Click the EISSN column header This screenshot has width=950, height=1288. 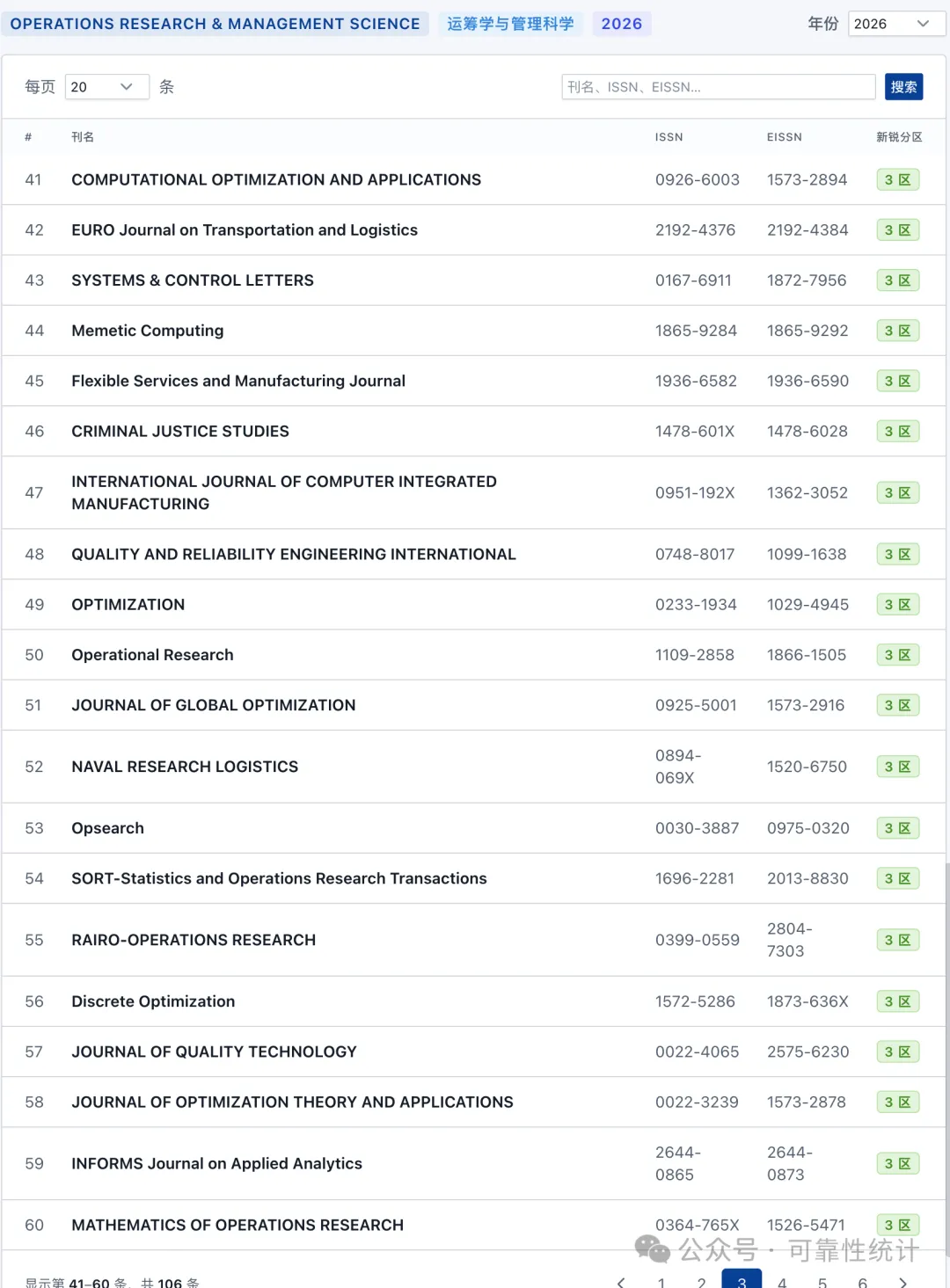[x=785, y=137]
